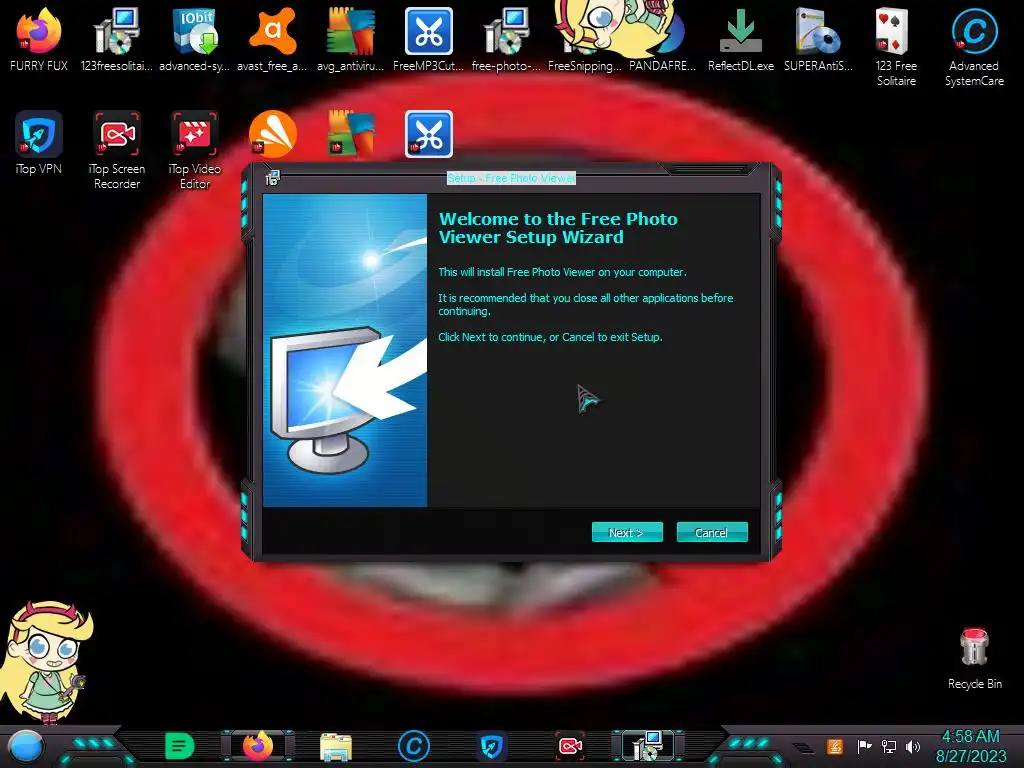This screenshot has width=1024, height=768.
Task: Select the SUPERAntiS... installer icon
Action: point(818,39)
